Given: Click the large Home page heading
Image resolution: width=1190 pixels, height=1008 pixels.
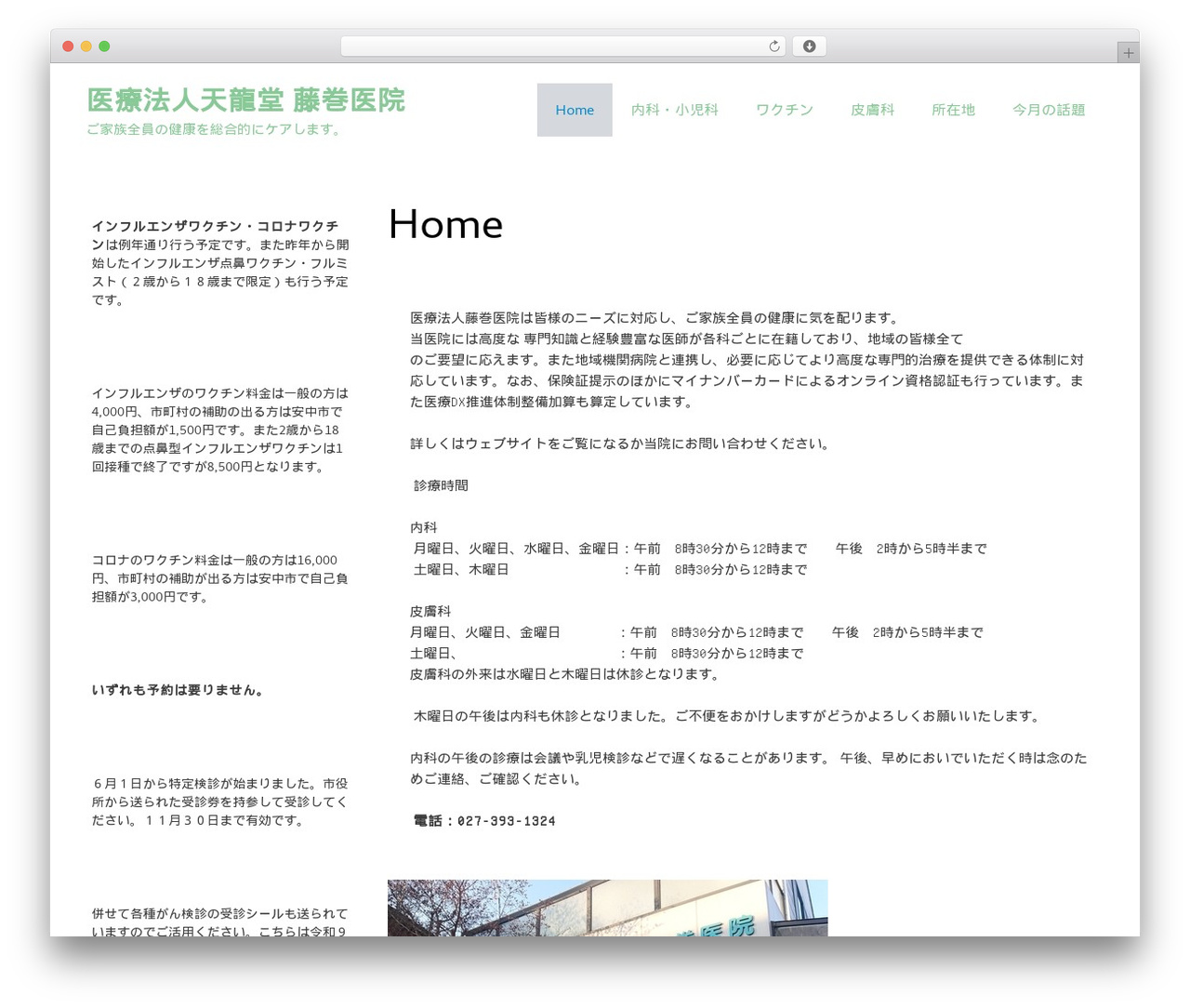Looking at the screenshot, I should 445,224.
